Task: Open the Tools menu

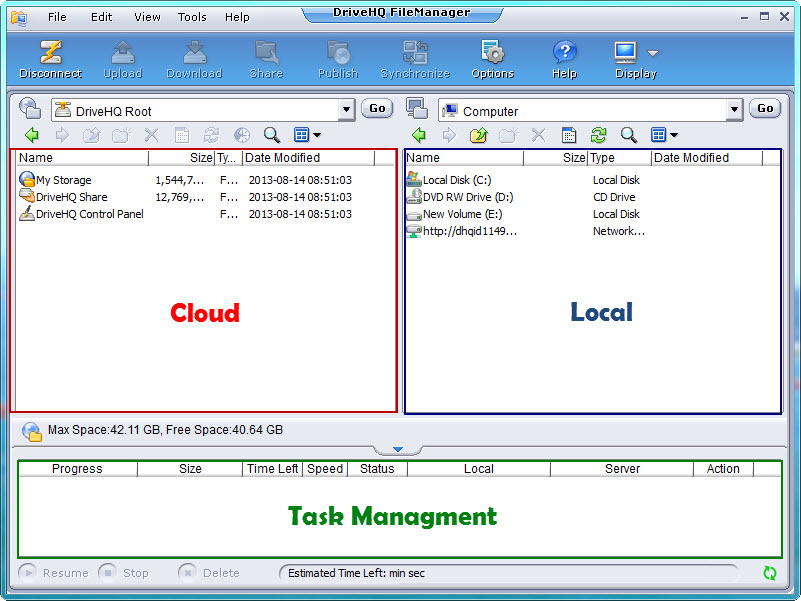Action: coord(192,17)
